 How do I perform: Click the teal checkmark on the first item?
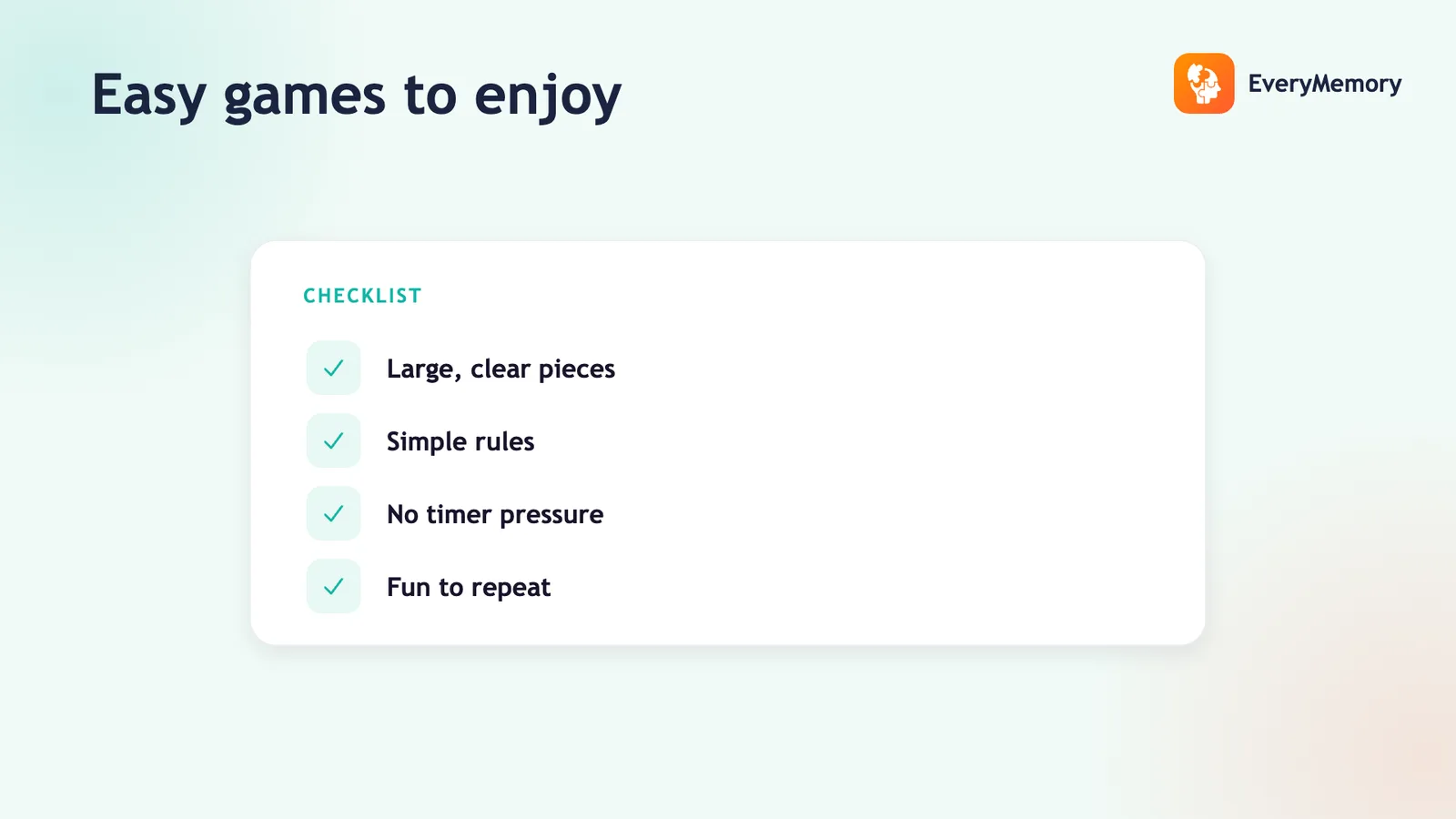(334, 368)
